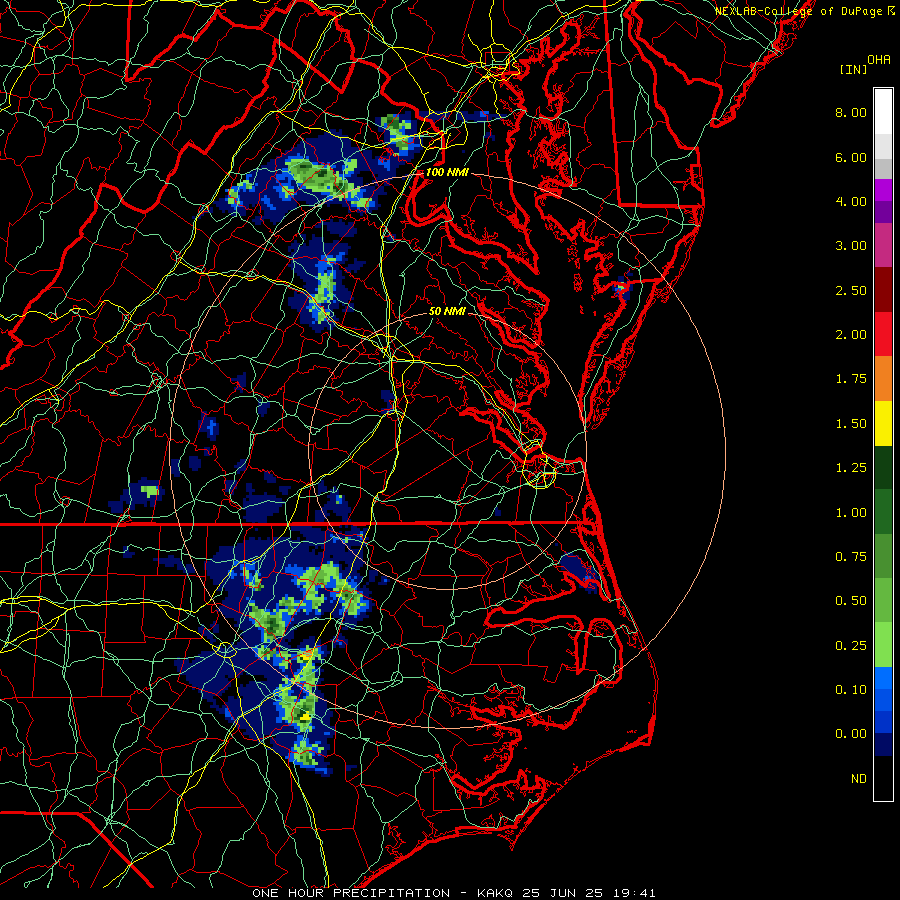Select the pink 3.00 inch legend swatch
Image resolution: width=900 pixels, height=900 pixels.
883,245
